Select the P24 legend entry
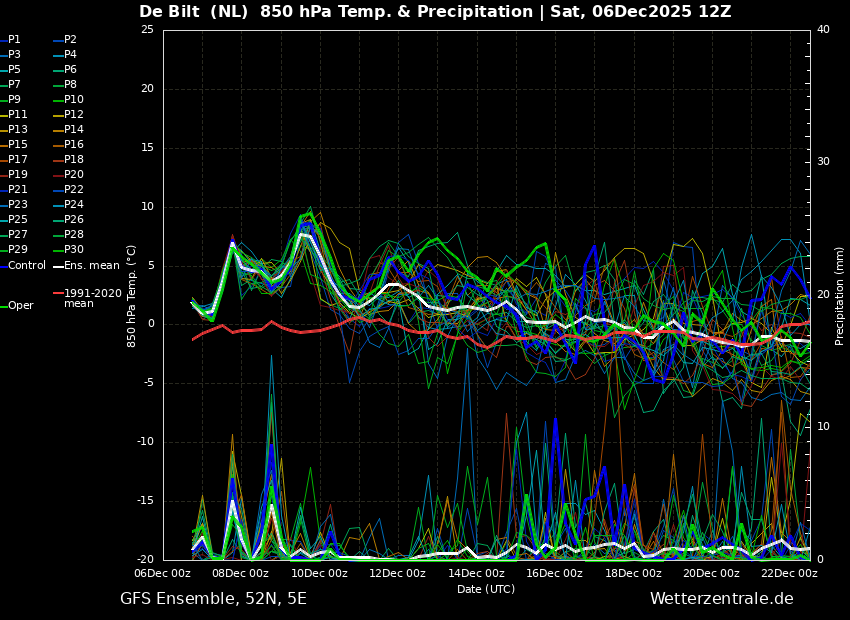The image size is (850, 620). (x=74, y=205)
